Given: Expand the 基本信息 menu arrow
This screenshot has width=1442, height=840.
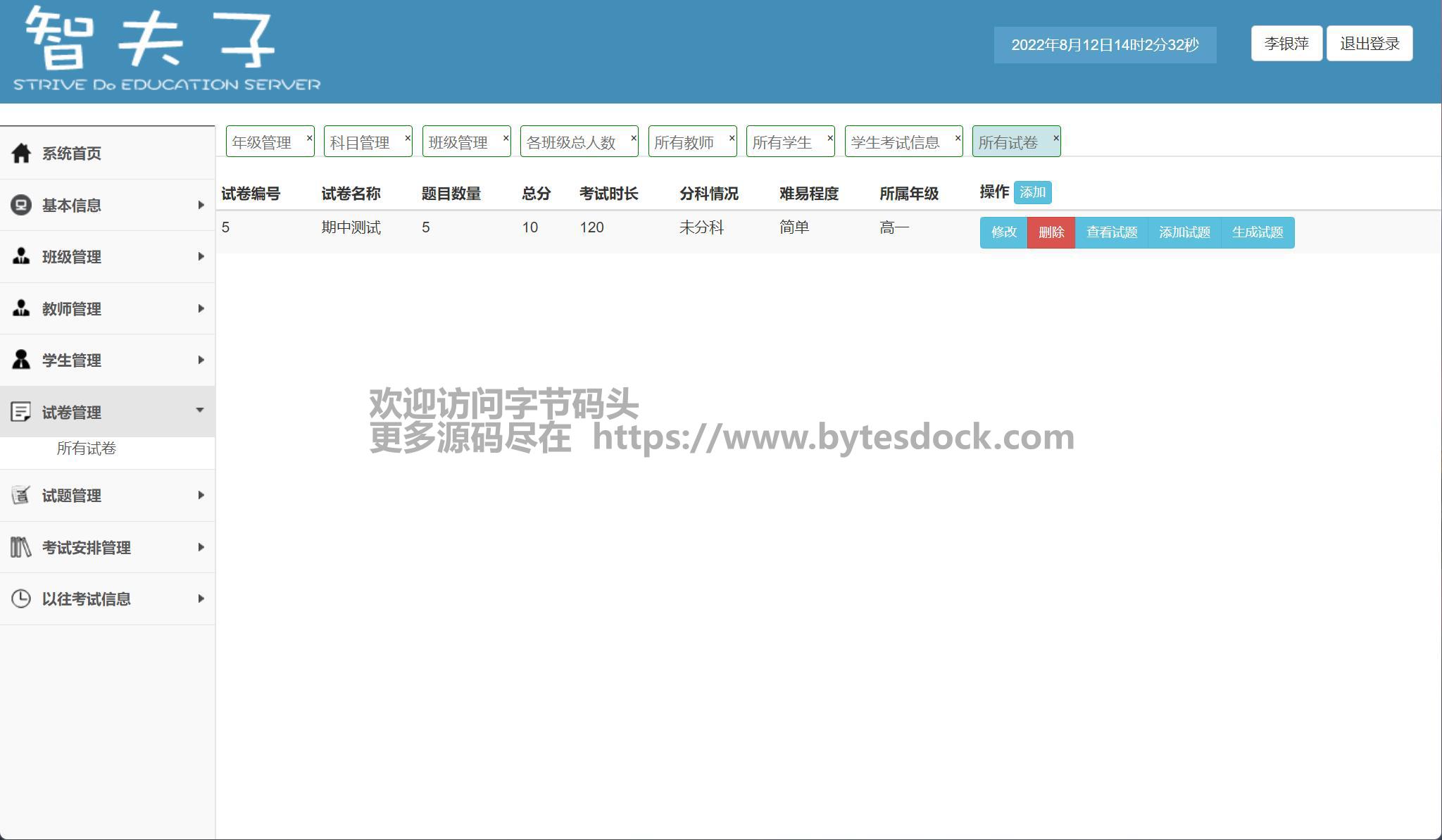Looking at the screenshot, I should coord(201,205).
